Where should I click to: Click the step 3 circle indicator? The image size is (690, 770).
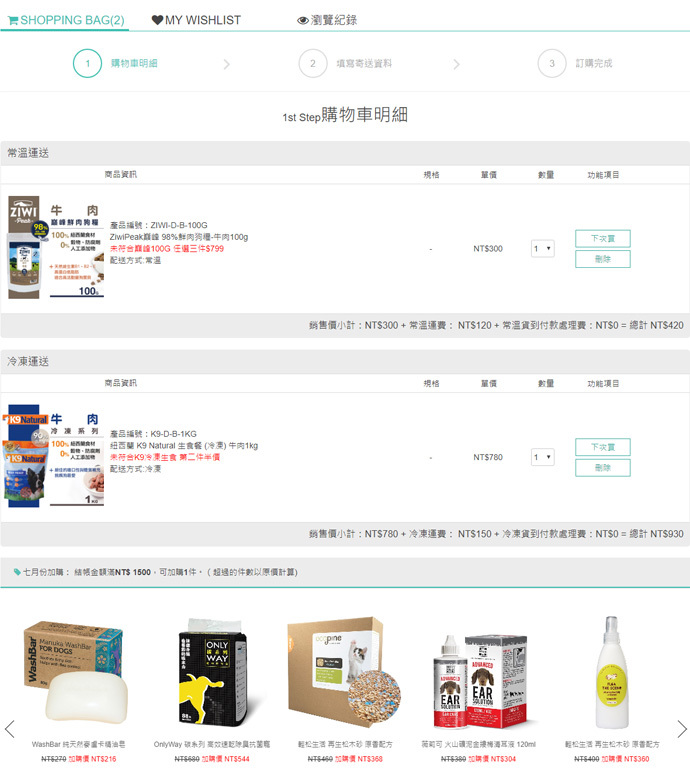(x=552, y=63)
